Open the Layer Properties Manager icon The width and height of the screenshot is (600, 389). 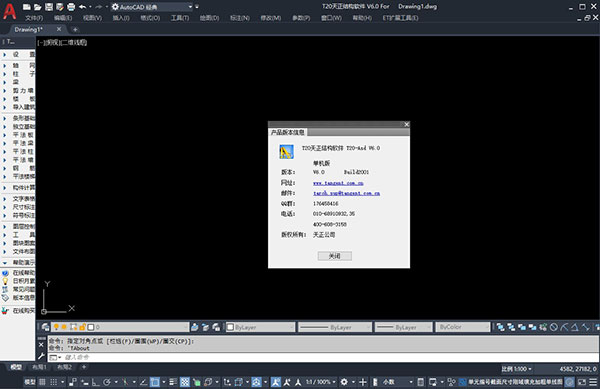46,327
